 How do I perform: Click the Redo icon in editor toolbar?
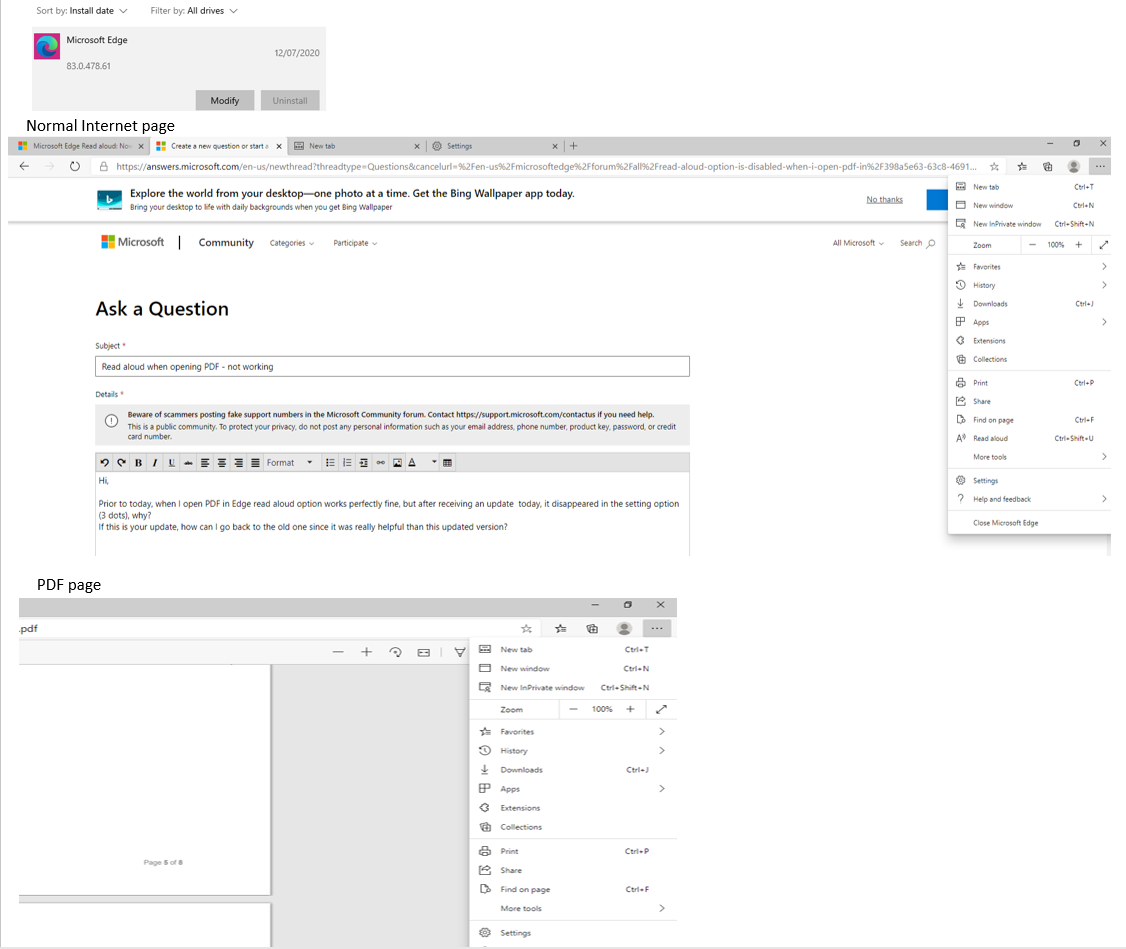(x=121, y=462)
